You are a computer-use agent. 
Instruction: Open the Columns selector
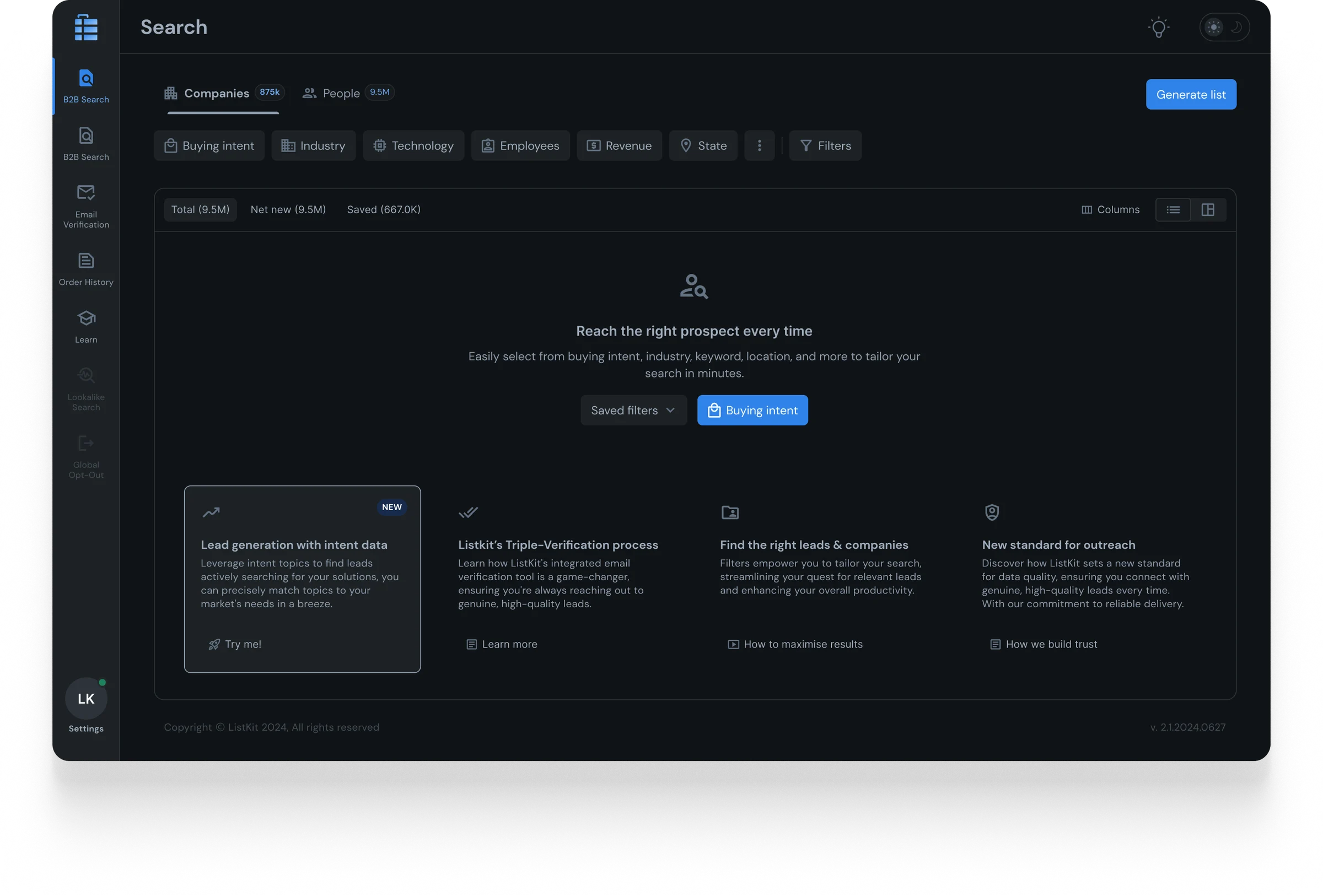(x=1110, y=209)
